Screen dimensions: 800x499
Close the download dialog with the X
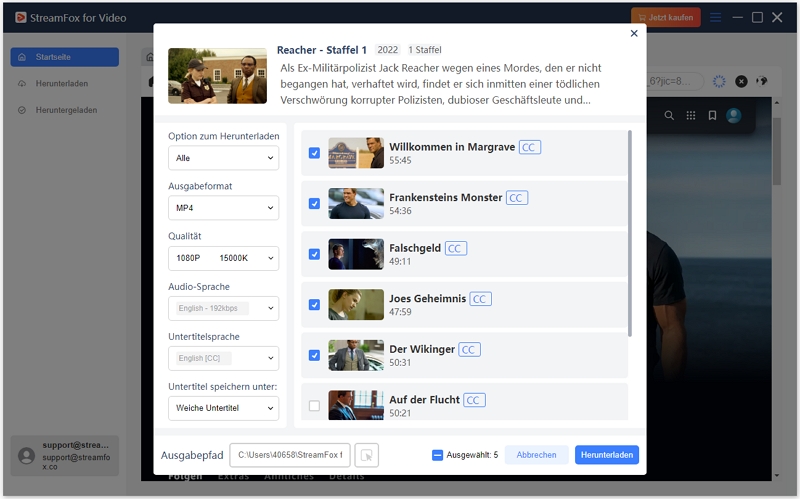(633, 34)
